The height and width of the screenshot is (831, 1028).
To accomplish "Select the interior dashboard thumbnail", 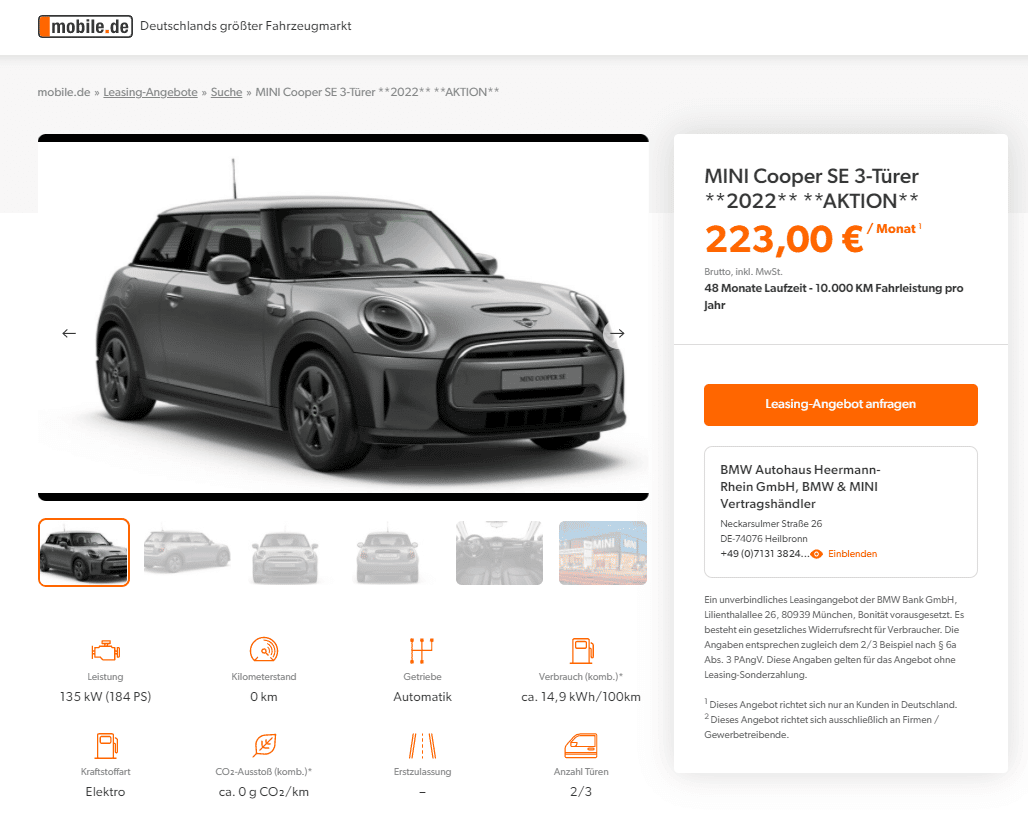I will pyautogui.click(x=499, y=552).
